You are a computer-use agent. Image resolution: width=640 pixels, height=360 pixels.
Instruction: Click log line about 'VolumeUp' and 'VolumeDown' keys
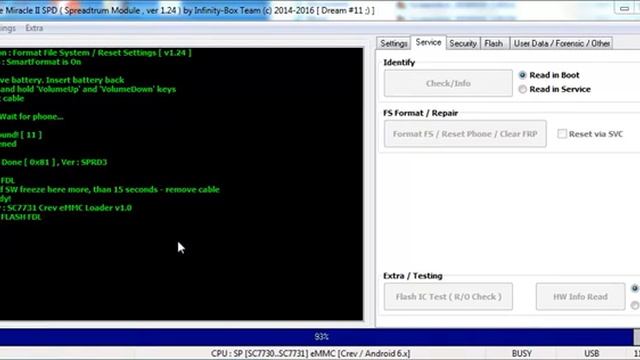pyautogui.click(x=88, y=89)
